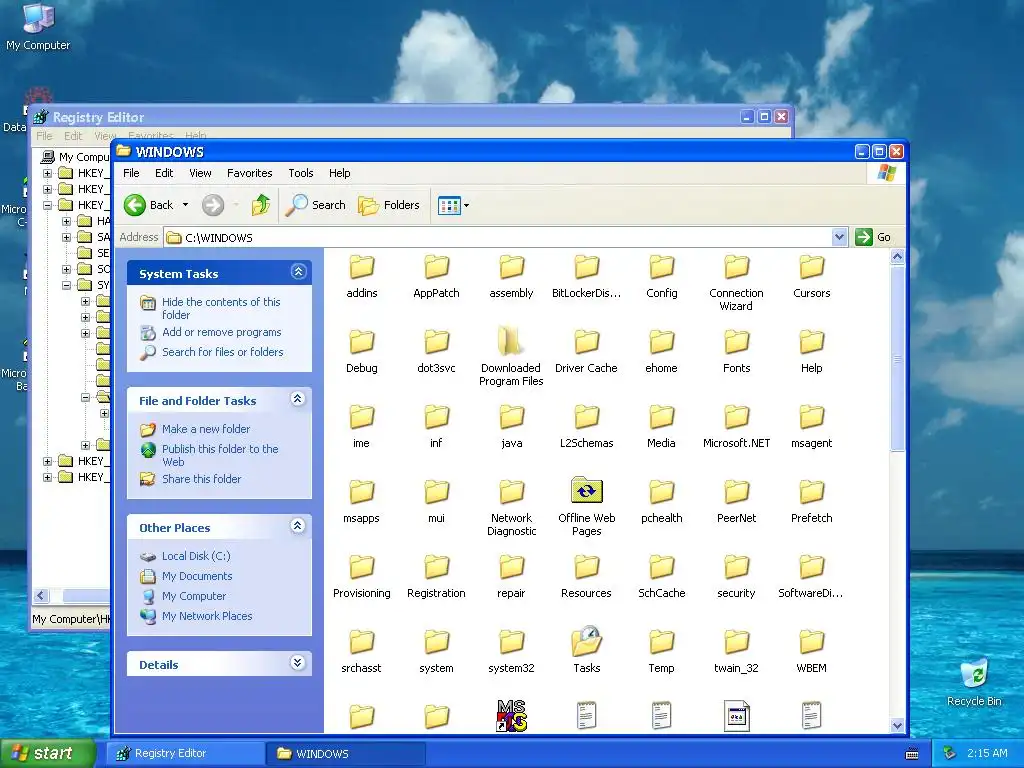
Task: Click the vertical scrollbar thumb
Action: pos(897,358)
